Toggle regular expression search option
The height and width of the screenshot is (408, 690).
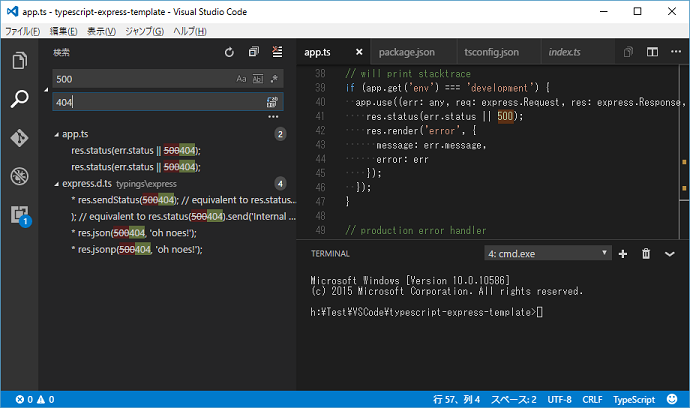click(x=274, y=79)
